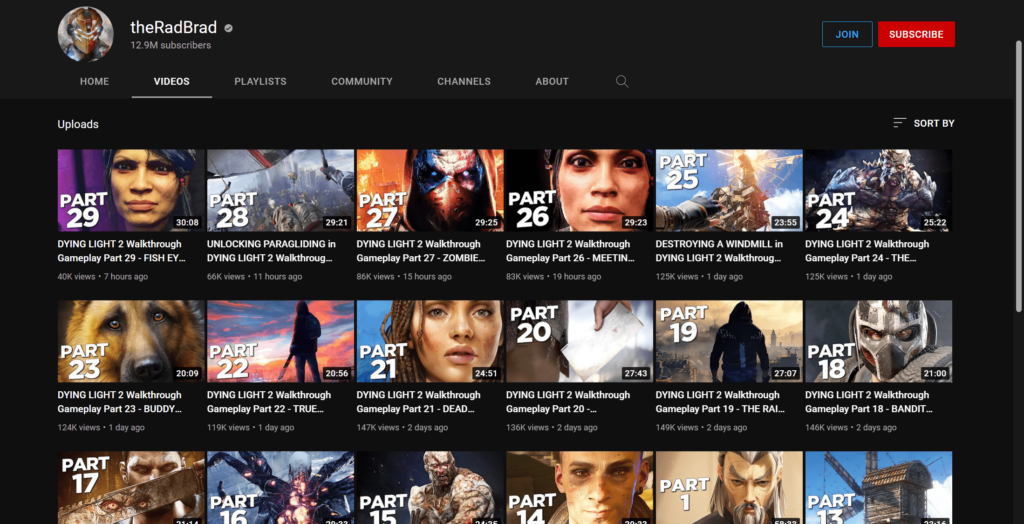Open the Part 29 video thumbnail
The image size is (1024, 524).
coord(131,190)
